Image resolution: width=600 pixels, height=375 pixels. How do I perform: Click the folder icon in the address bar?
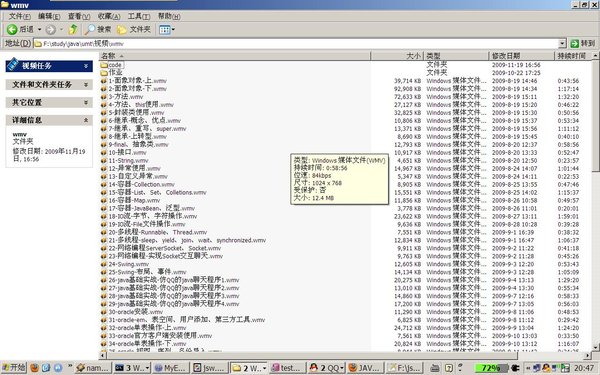[x=38, y=44]
